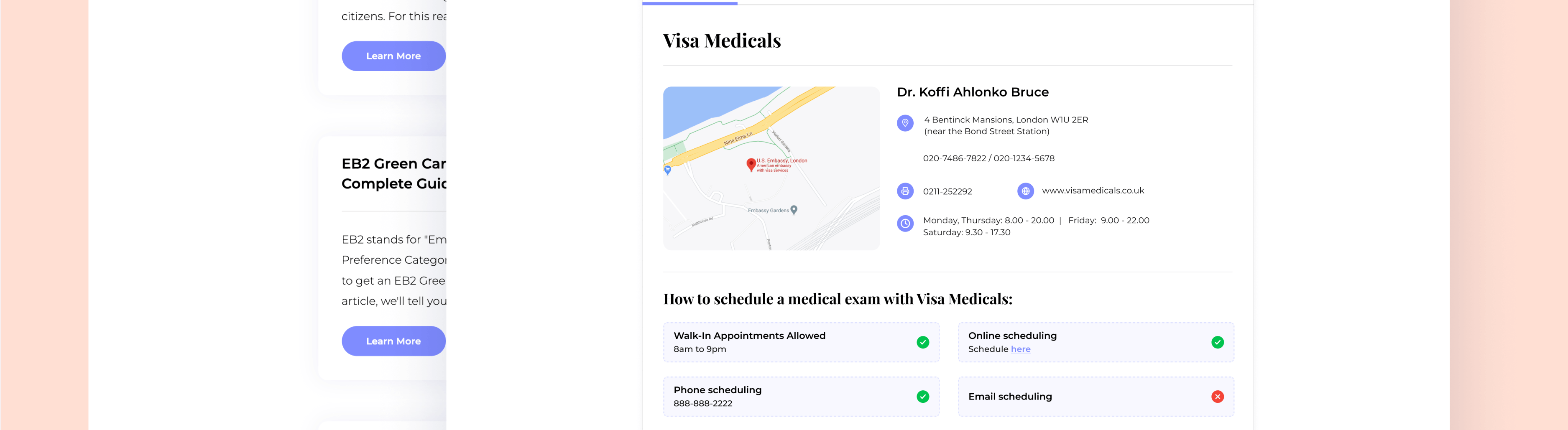Click the Embassy Gardens map pin
Viewport: 1568px width, 430px height.
(x=794, y=210)
